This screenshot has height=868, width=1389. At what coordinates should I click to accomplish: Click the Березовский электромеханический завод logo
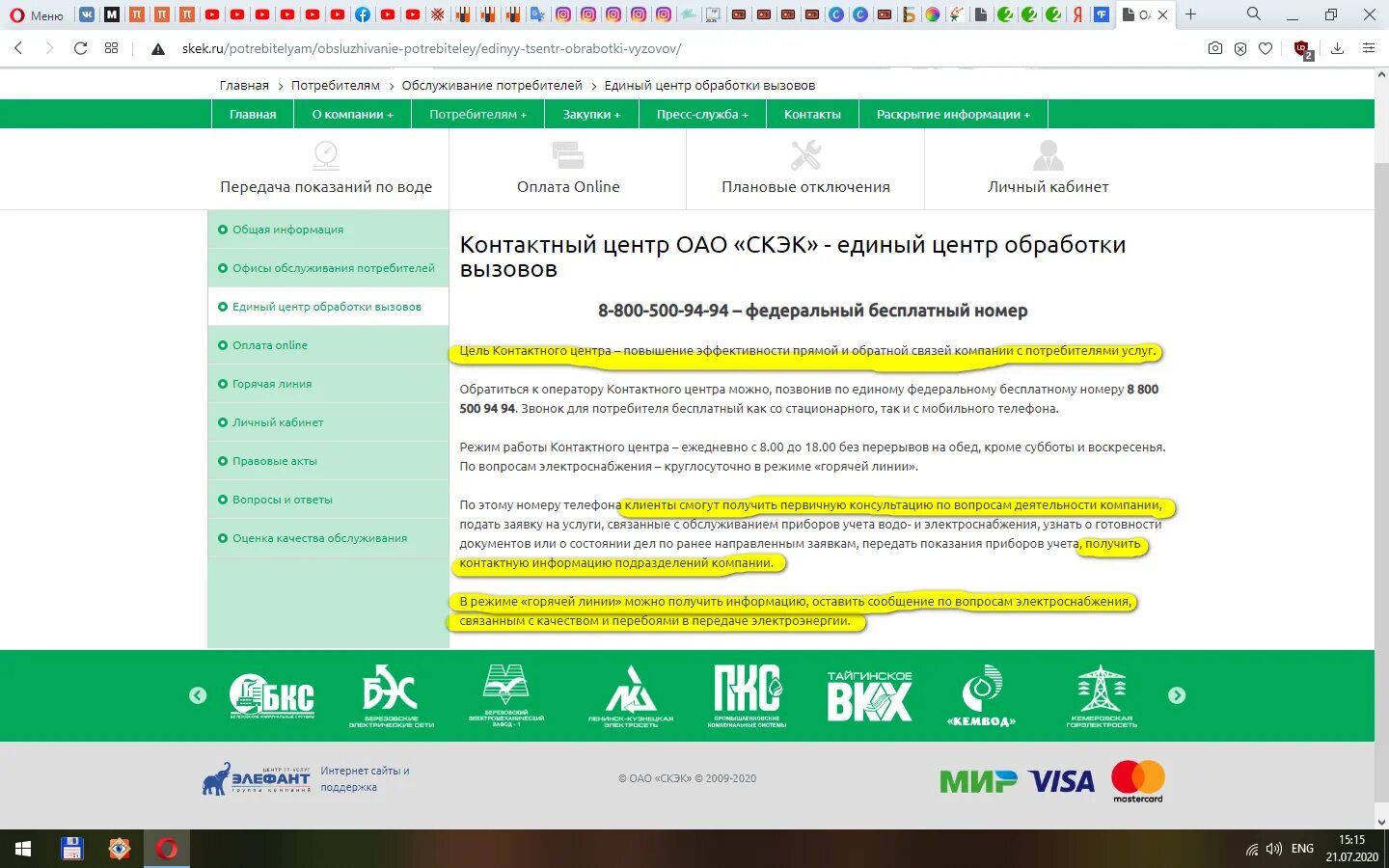[506, 695]
